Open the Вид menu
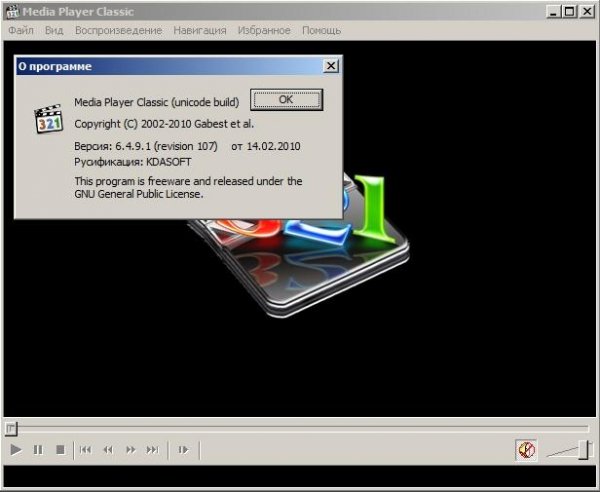 (54, 30)
